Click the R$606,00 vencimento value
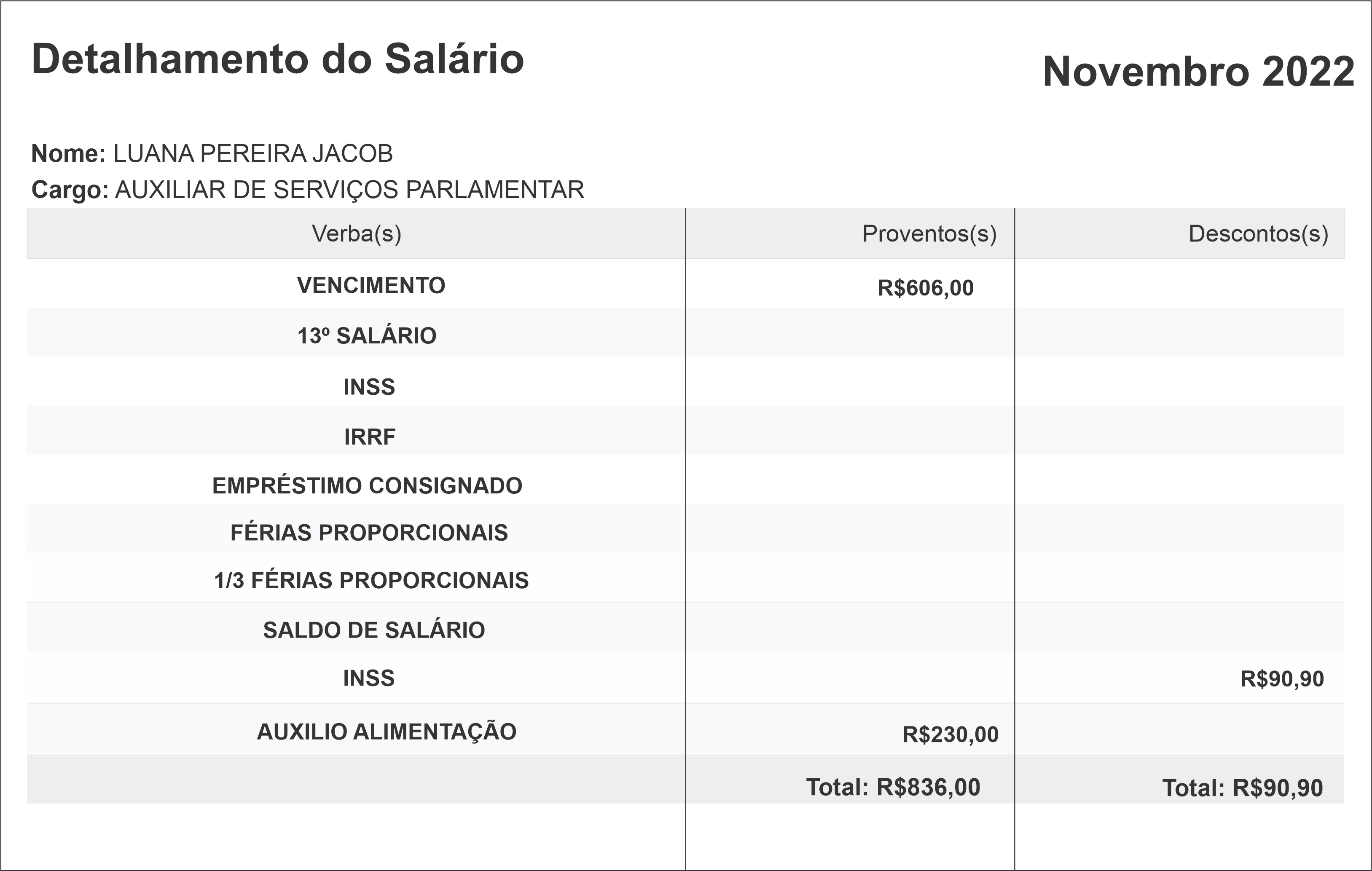Screen dimensions: 1372x871 click(925, 288)
